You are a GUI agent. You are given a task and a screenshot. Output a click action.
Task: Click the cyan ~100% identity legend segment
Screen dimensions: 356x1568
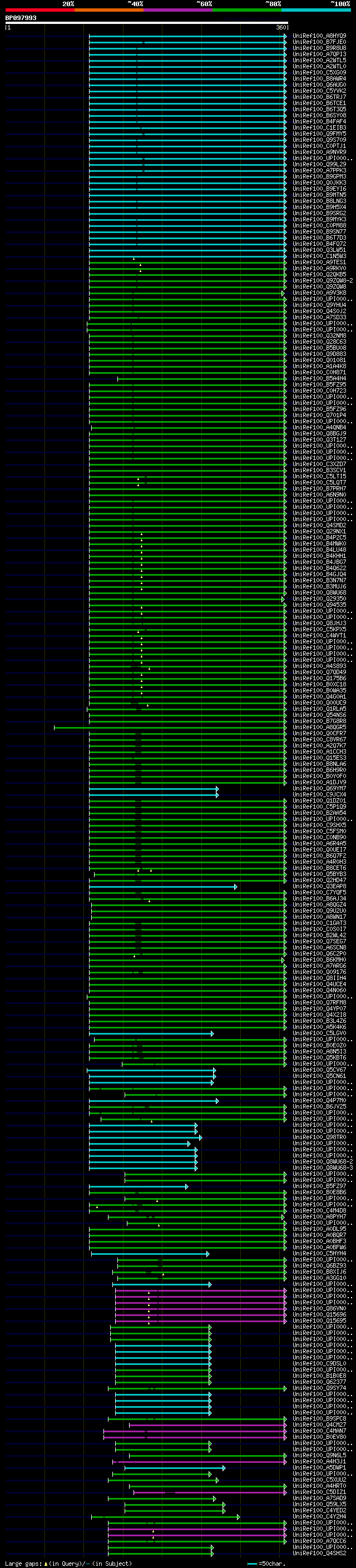click(x=316, y=10)
